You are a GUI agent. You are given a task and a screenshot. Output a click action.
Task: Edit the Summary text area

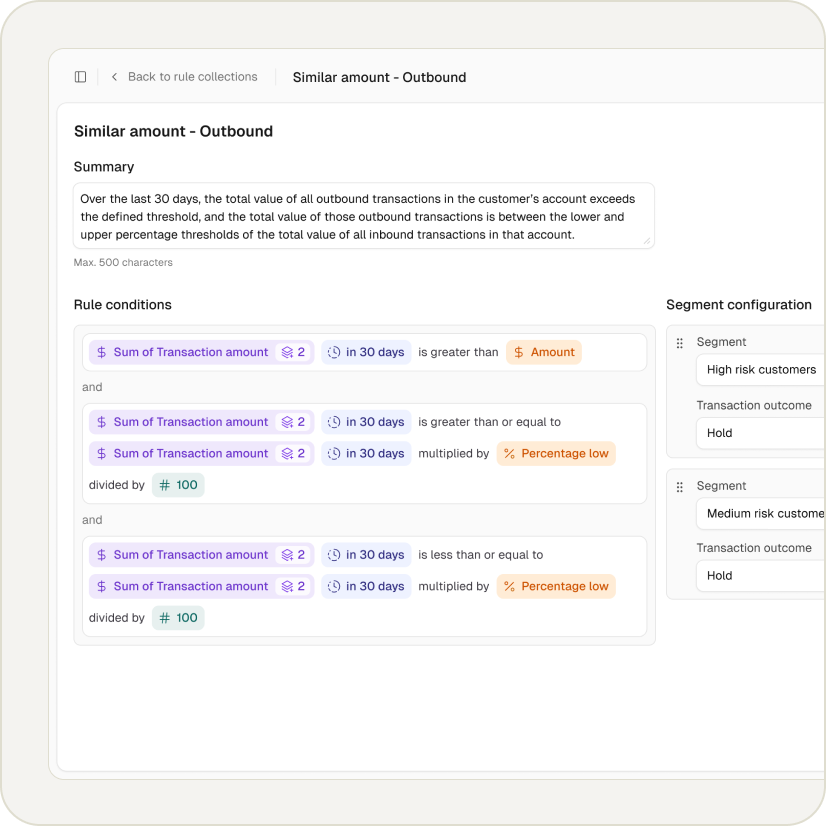click(x=363, y=216)
